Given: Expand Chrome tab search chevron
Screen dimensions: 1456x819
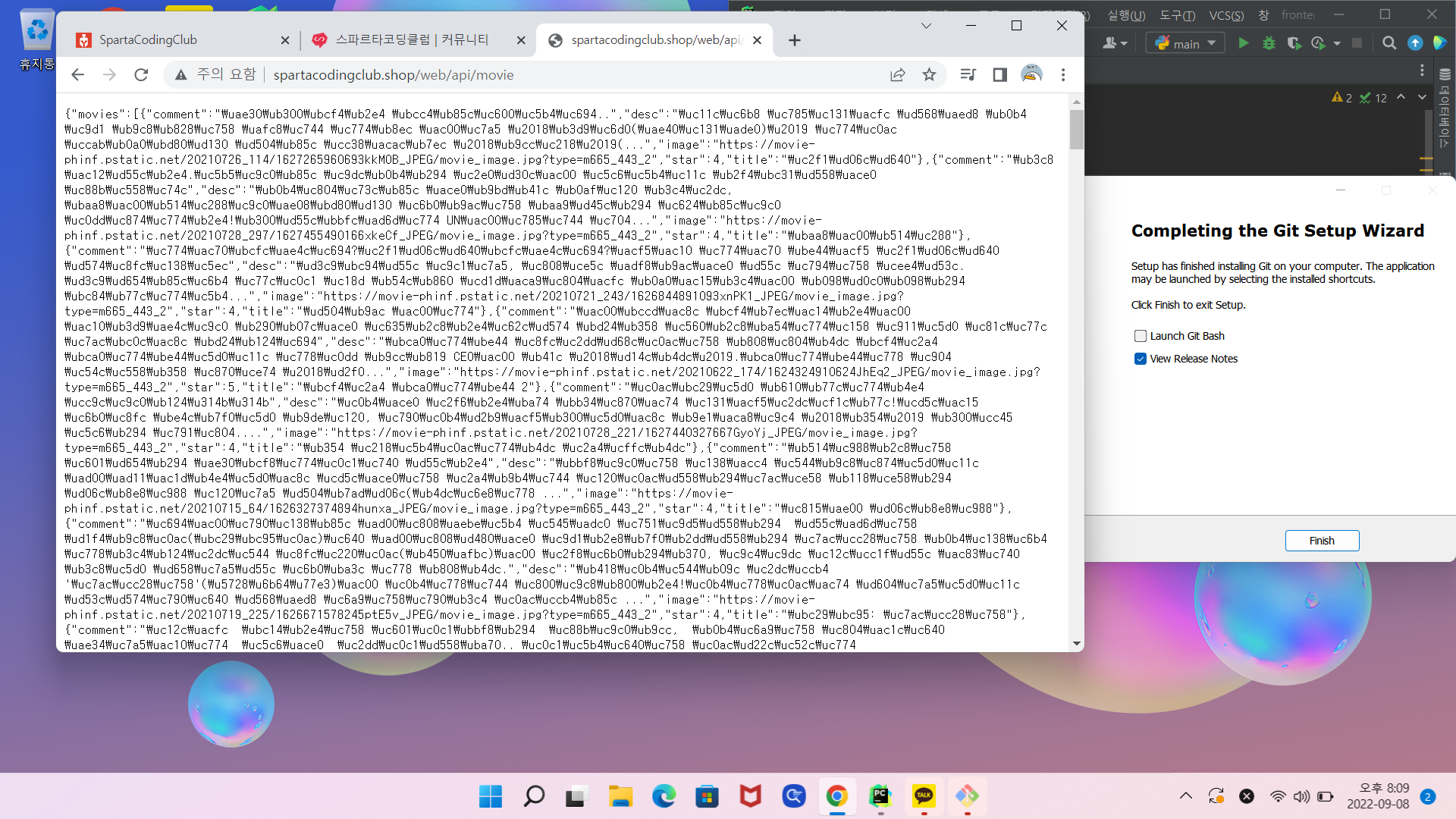Looking at the screenshot, I should point(926,26).
